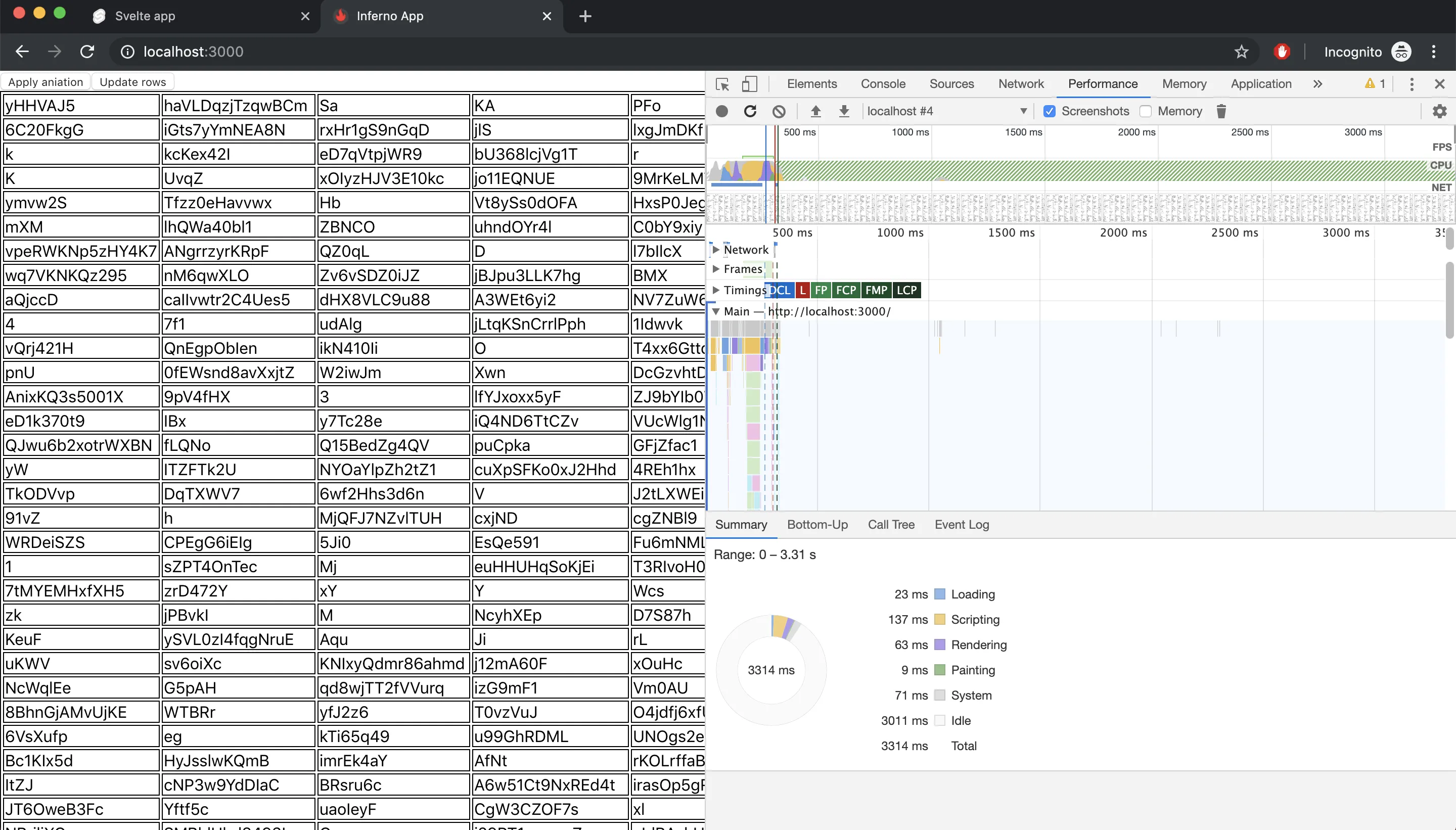Collapse the Main thread track
The width and height of the screenshot is (1456, 830).
coord(716,312)
